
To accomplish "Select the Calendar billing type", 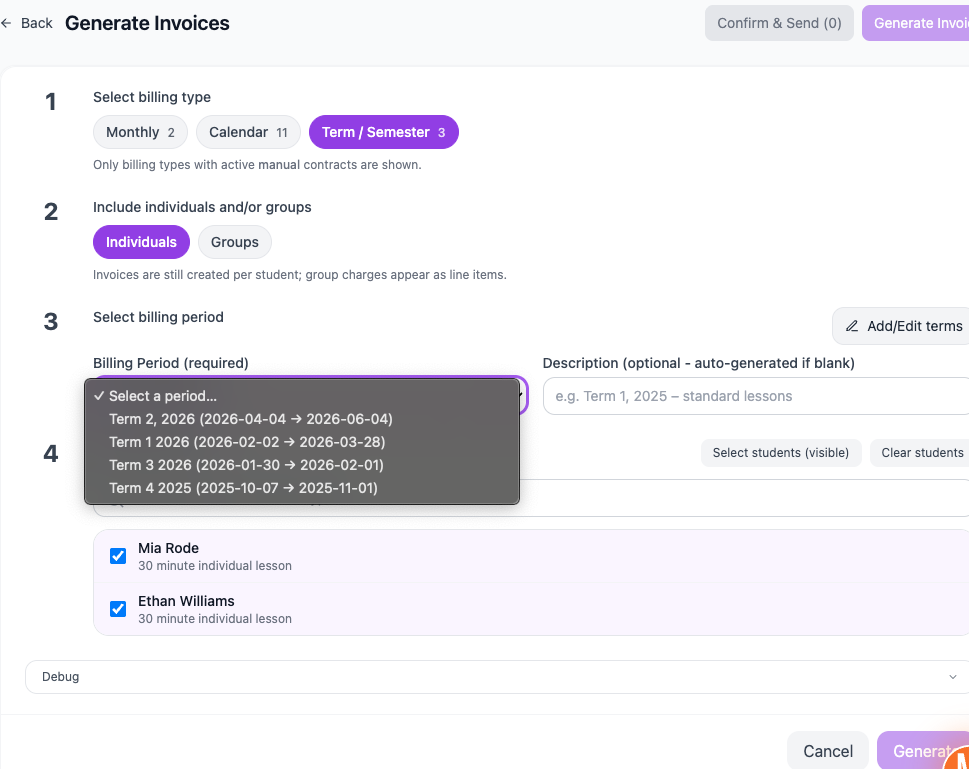I will (x=247, y=131).
